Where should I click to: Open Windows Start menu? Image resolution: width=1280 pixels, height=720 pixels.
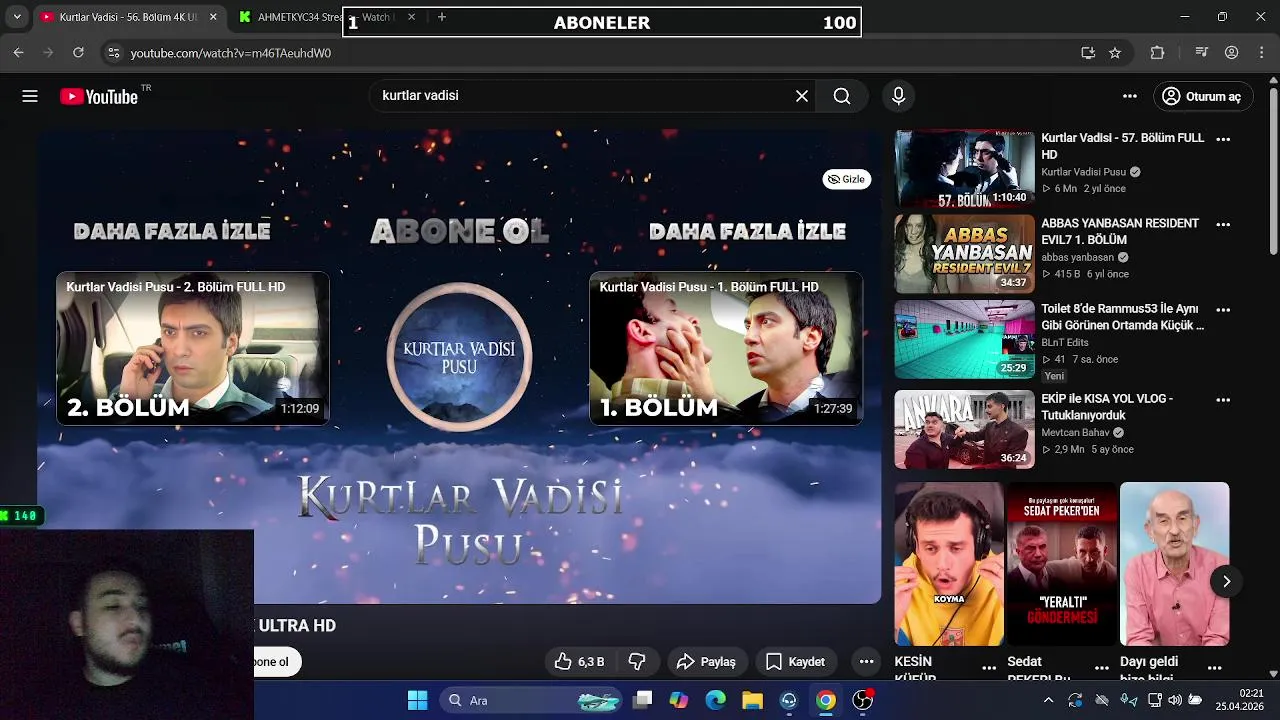click(x=418, y=700)
